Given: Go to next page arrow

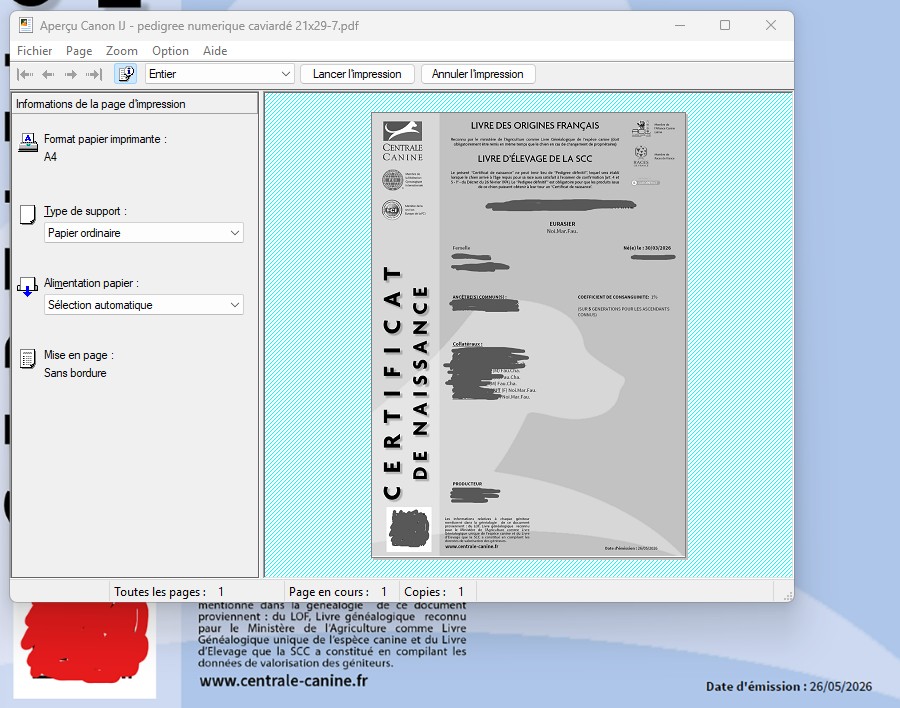Looking at the screenshot, I should click(71, 74).
